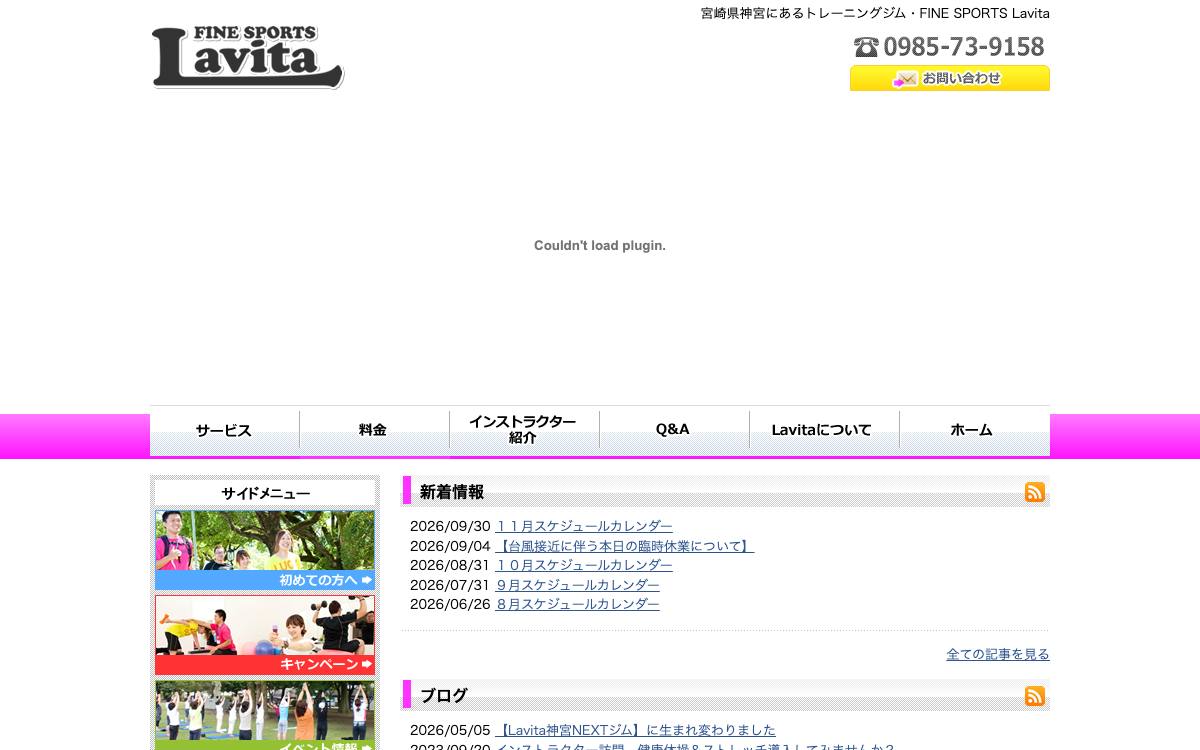Open the 料金 menu item
The height and width of the screenshot is (750, 1200).
click(x=374, y=431)
